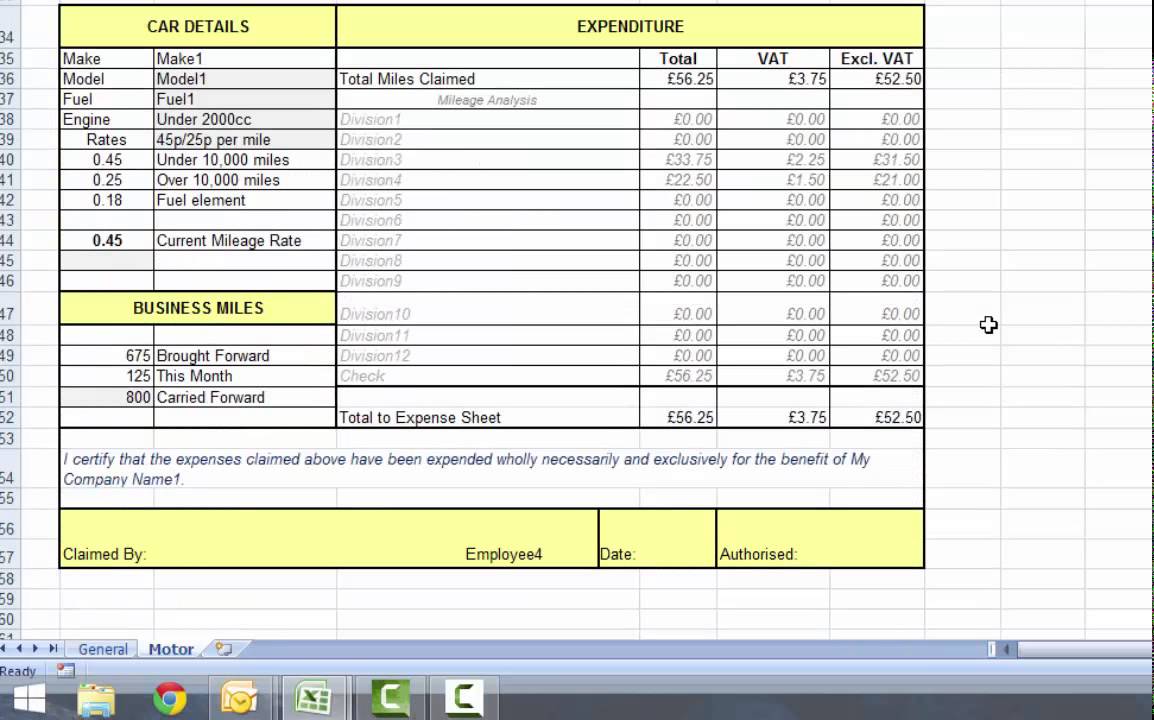Click the Total Miles Claimed label
1154x720 pixels.
407,79
